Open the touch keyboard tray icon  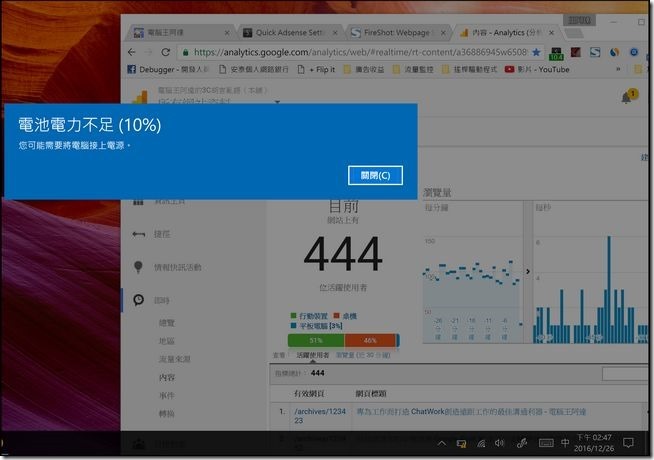pyautogui.click(x=546, y=443)
